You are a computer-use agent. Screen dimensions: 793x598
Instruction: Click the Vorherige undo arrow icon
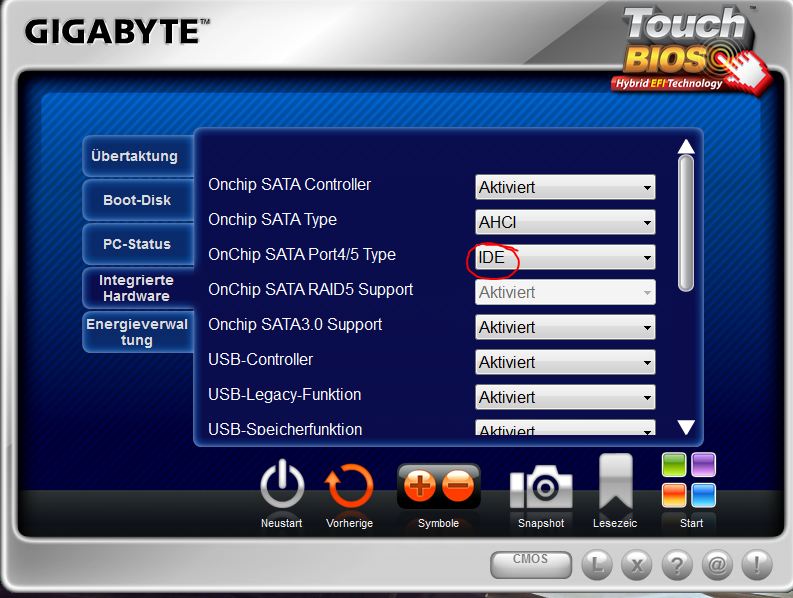coord(349,486)
